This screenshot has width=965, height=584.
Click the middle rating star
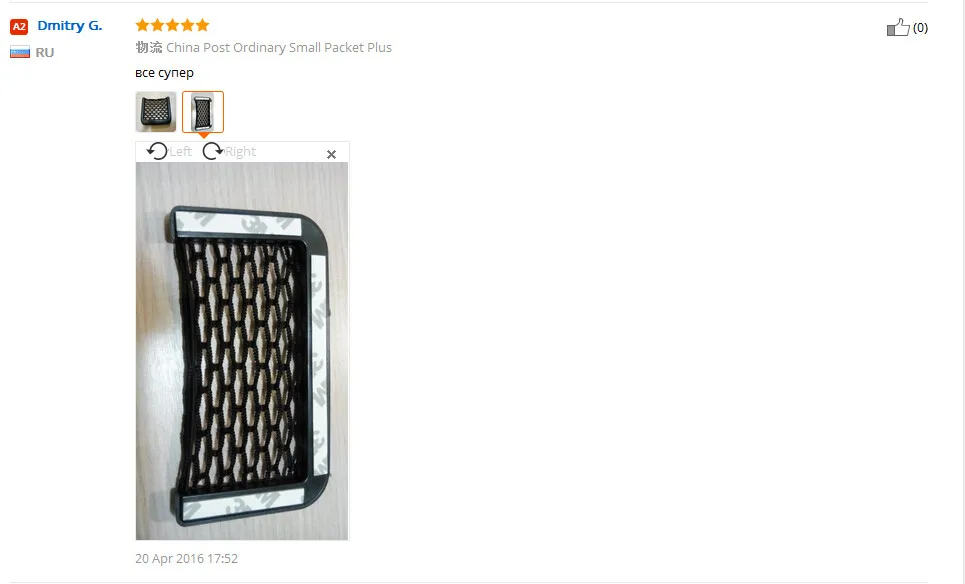click(x=172, y=25)
